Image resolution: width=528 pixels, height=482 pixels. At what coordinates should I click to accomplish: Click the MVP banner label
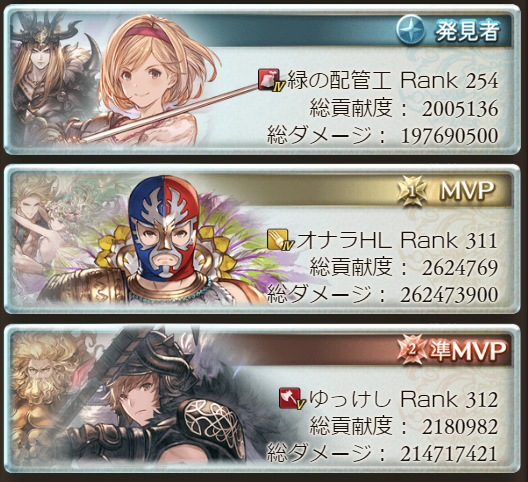click(x=467, y=191)
